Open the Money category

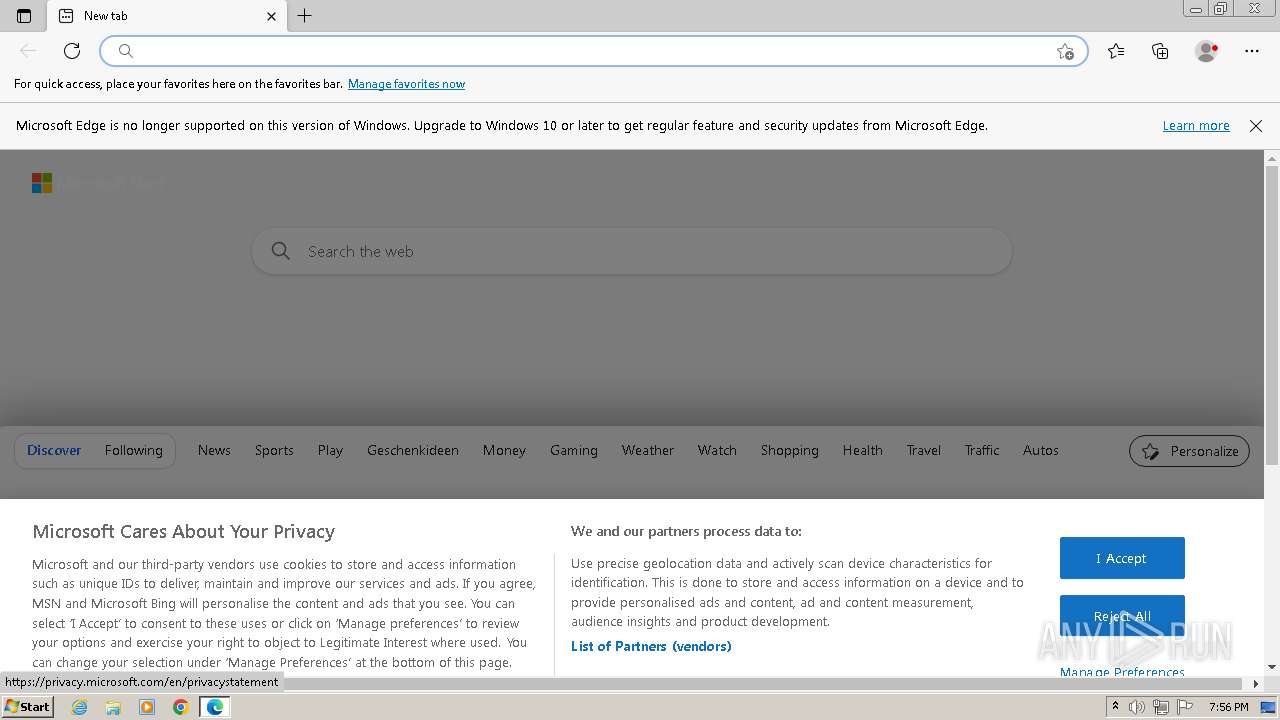[x=504, y=451]
